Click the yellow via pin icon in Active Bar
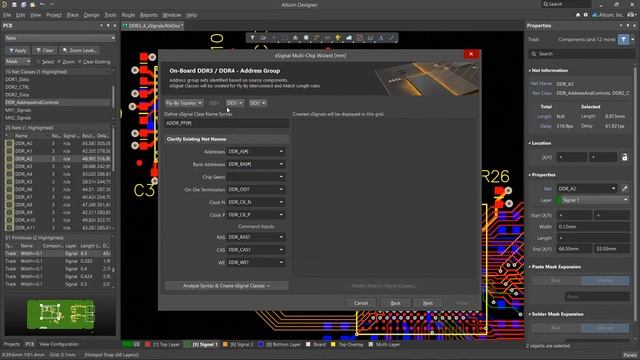The height and width of the screenshot is (360, 640). coord(338,38)
